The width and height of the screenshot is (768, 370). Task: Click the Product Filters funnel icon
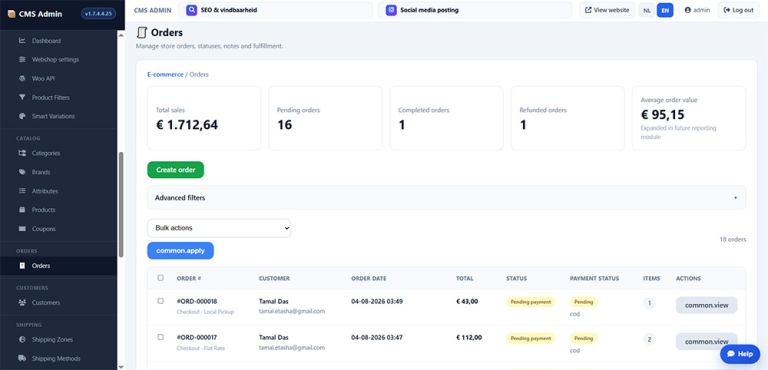[22, 98]
